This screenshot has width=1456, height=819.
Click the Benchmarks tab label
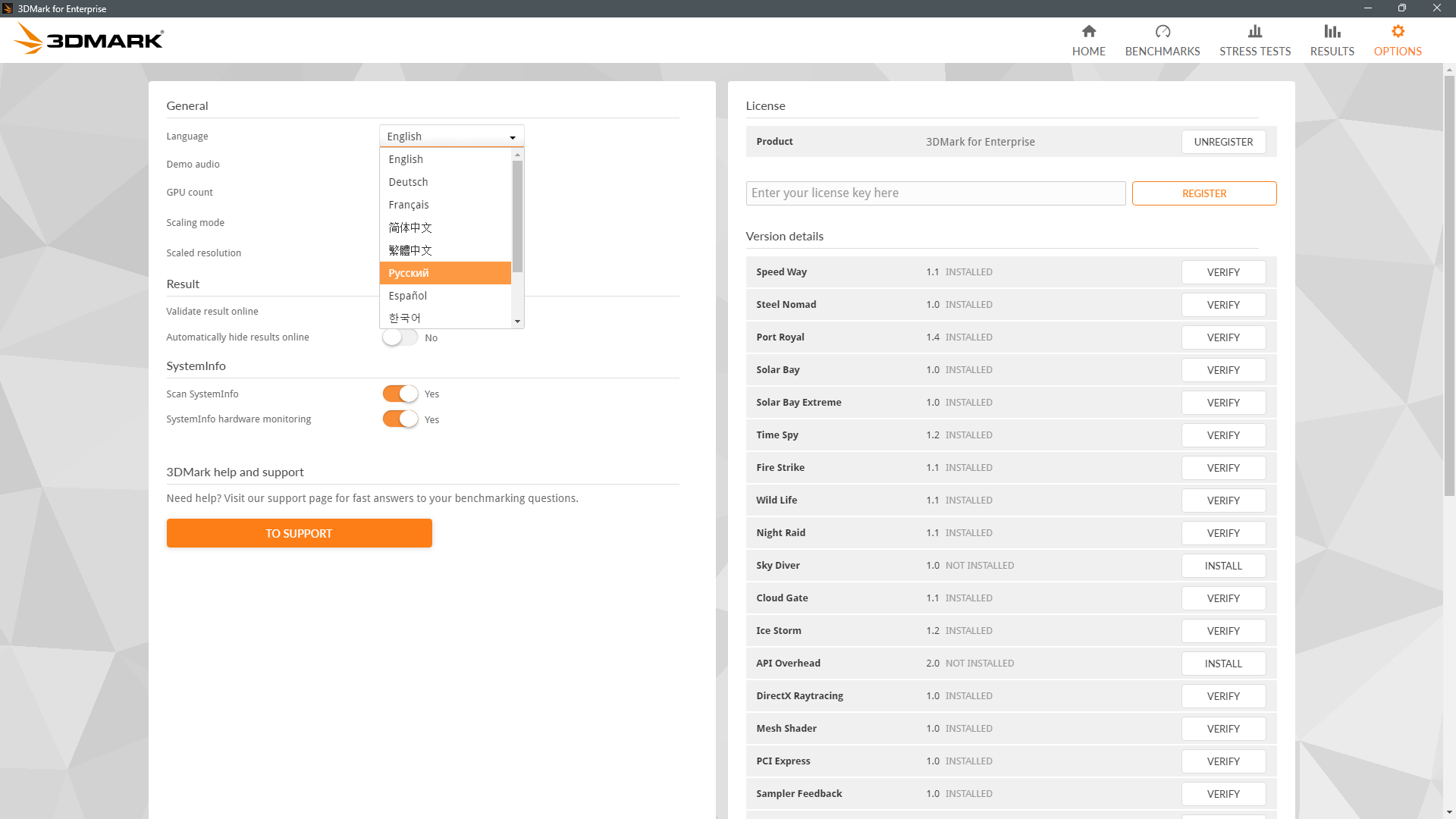pos(1163,52)
